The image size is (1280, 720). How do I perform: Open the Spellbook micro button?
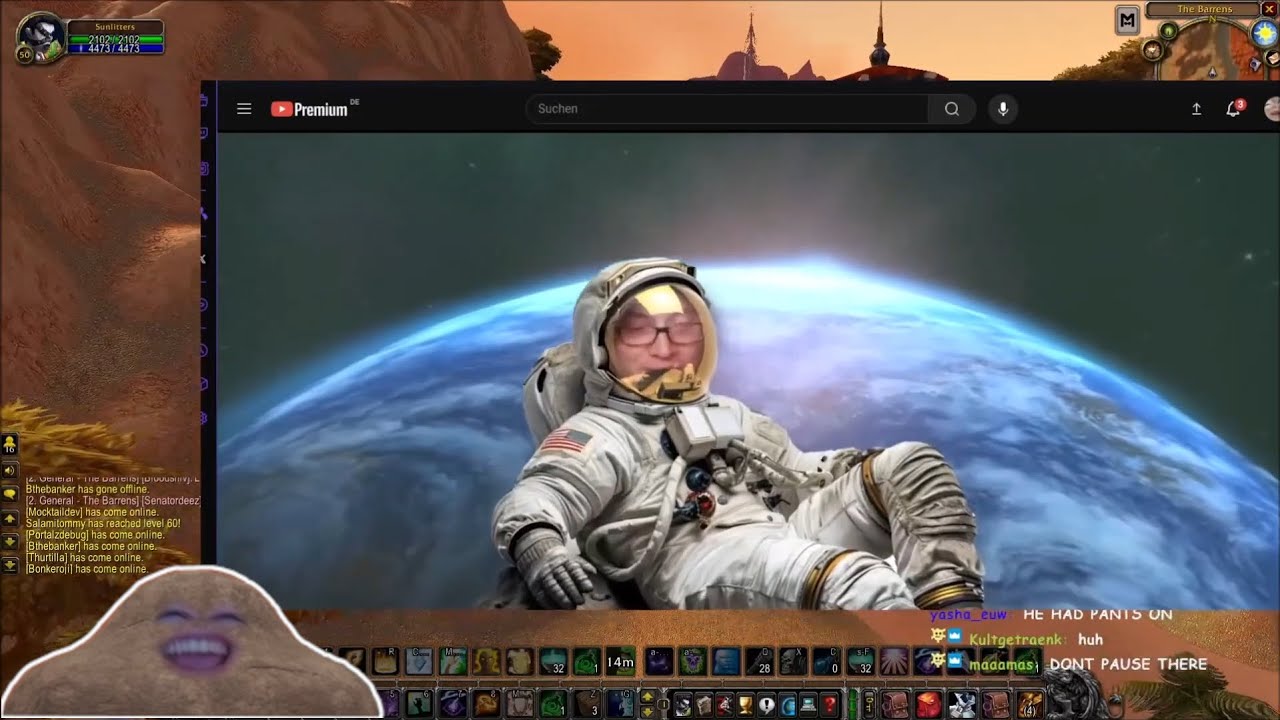pyautogui.click(x=704, y=705)
